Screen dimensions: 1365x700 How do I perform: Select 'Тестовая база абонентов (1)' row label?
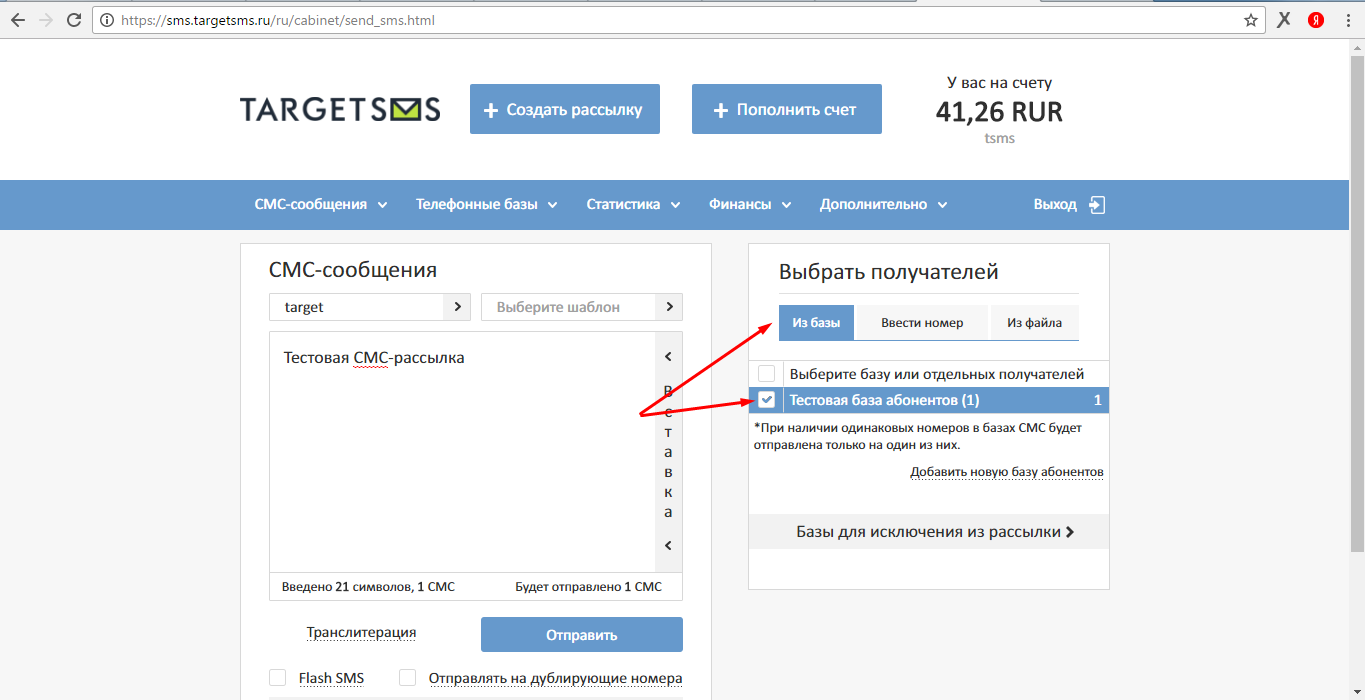click(884, 400)
